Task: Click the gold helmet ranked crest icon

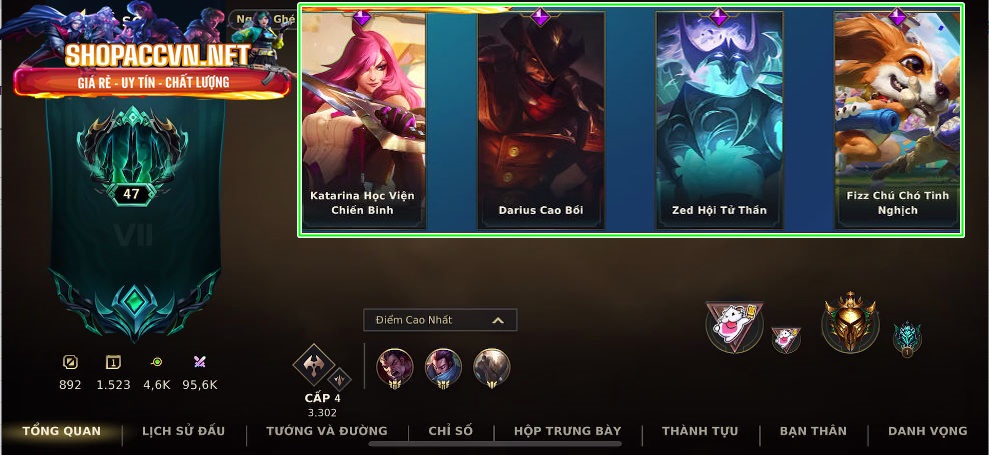Action: click(850, 322)
